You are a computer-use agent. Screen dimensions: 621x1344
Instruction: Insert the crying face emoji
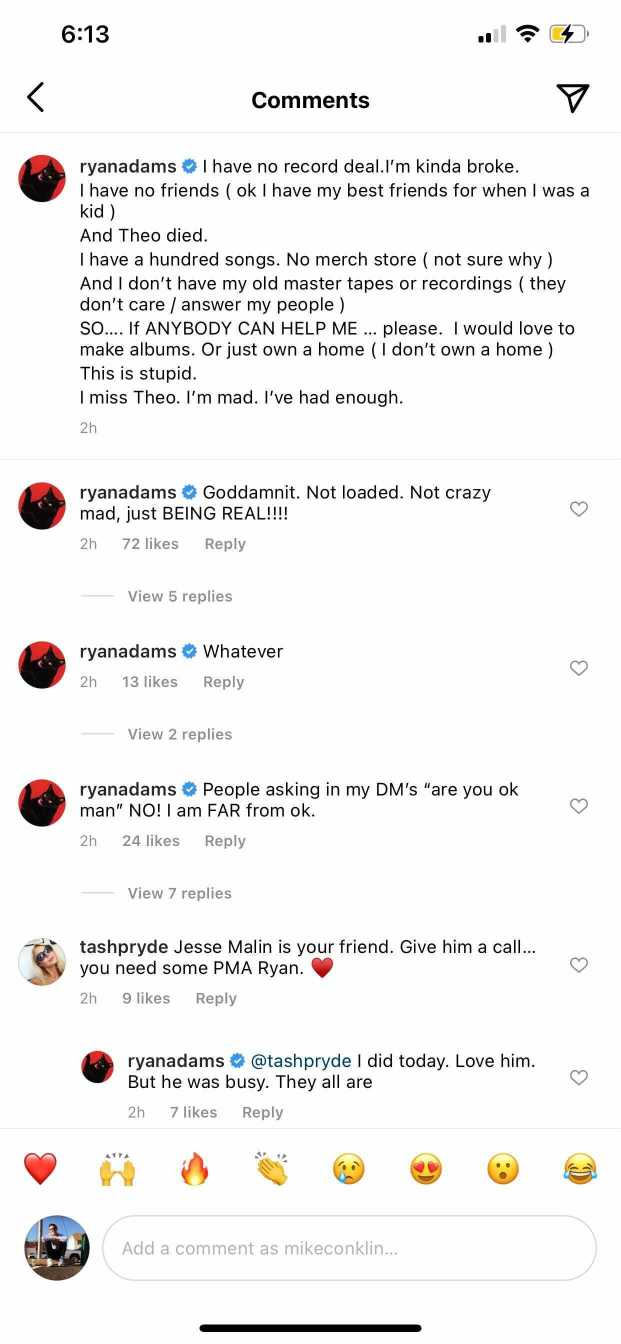click(348, 1168)
